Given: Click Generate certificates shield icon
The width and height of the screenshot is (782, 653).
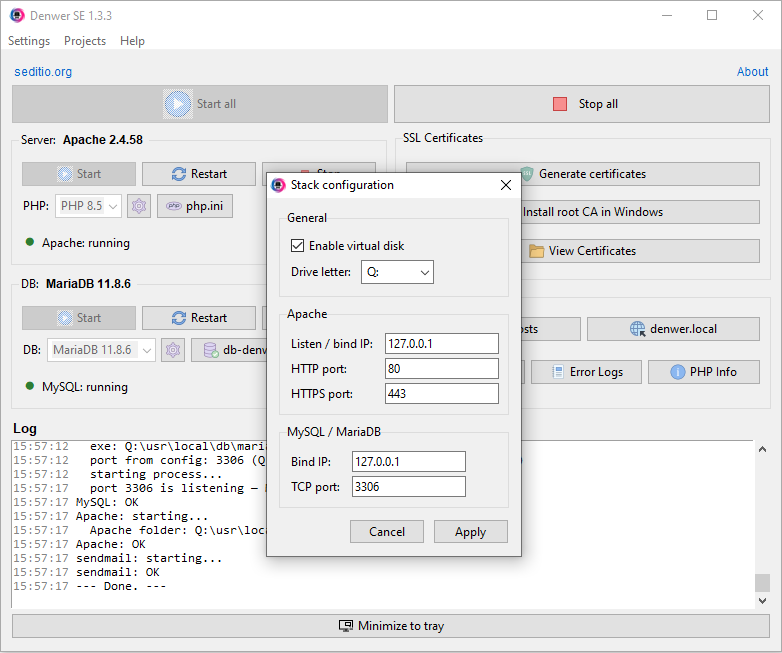Looking at the screenshot, I should point(527,174).
